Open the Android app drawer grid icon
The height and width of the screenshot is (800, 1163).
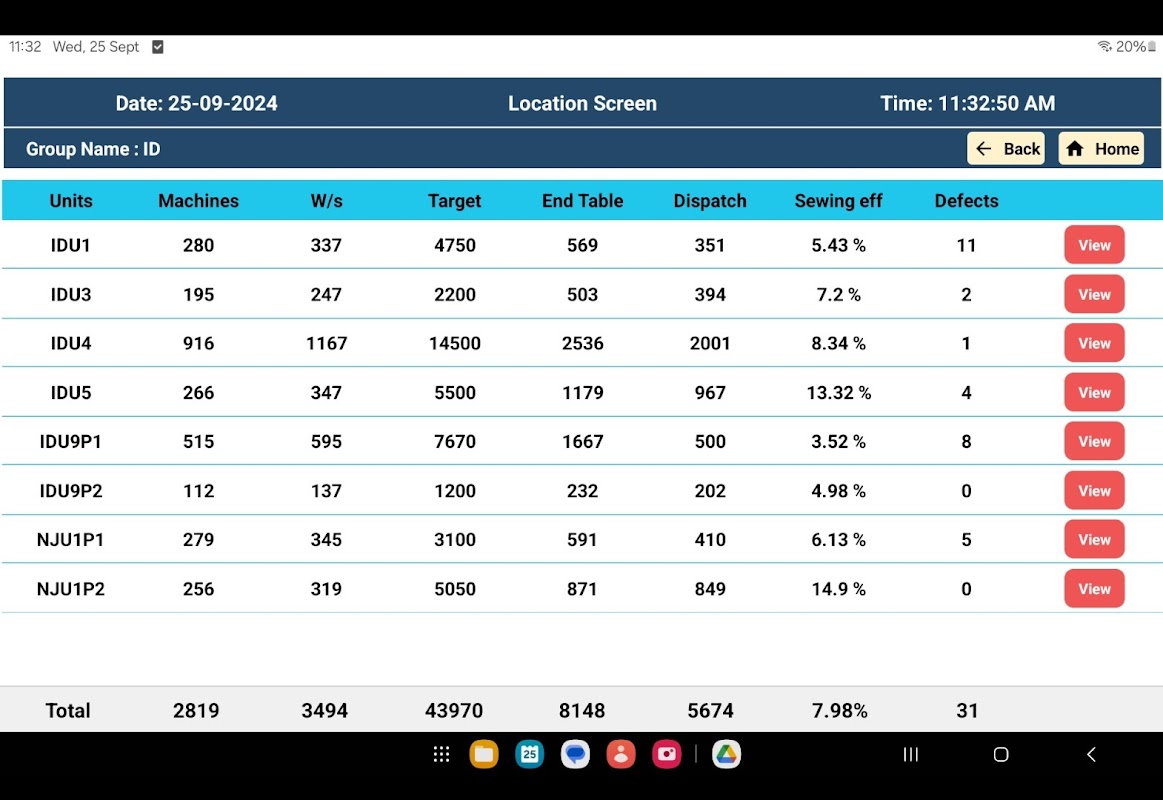[x=441, y=754]
